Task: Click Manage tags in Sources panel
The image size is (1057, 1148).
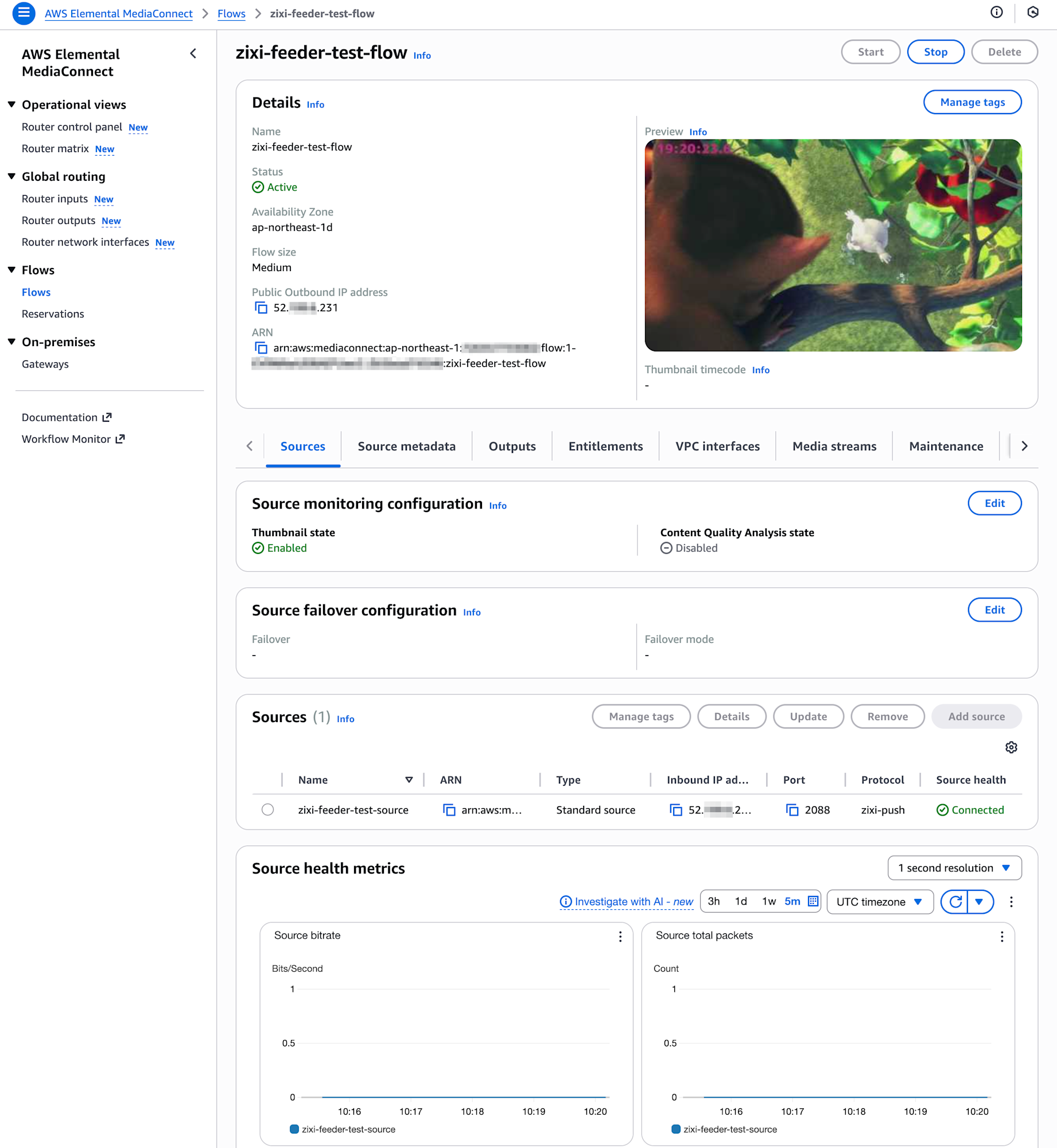Action: point(641,716)
